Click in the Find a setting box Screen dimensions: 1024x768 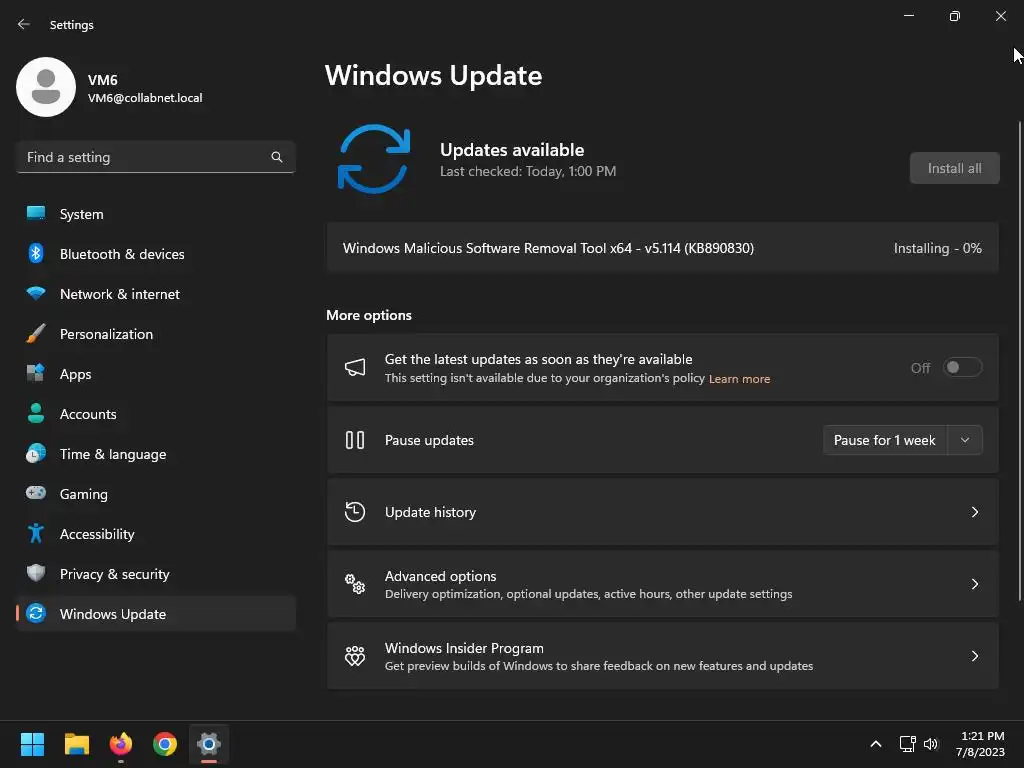pyautogui.click(x=156, y=157)
